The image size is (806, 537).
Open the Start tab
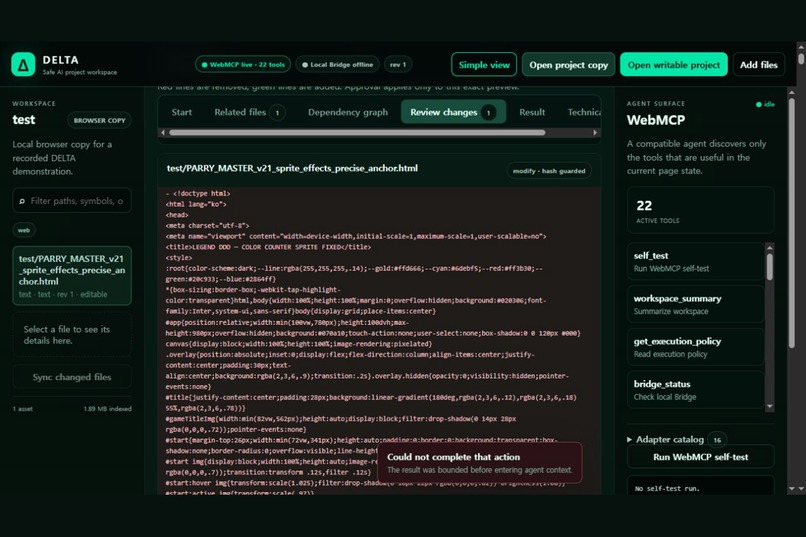click(x=181, y=112)
